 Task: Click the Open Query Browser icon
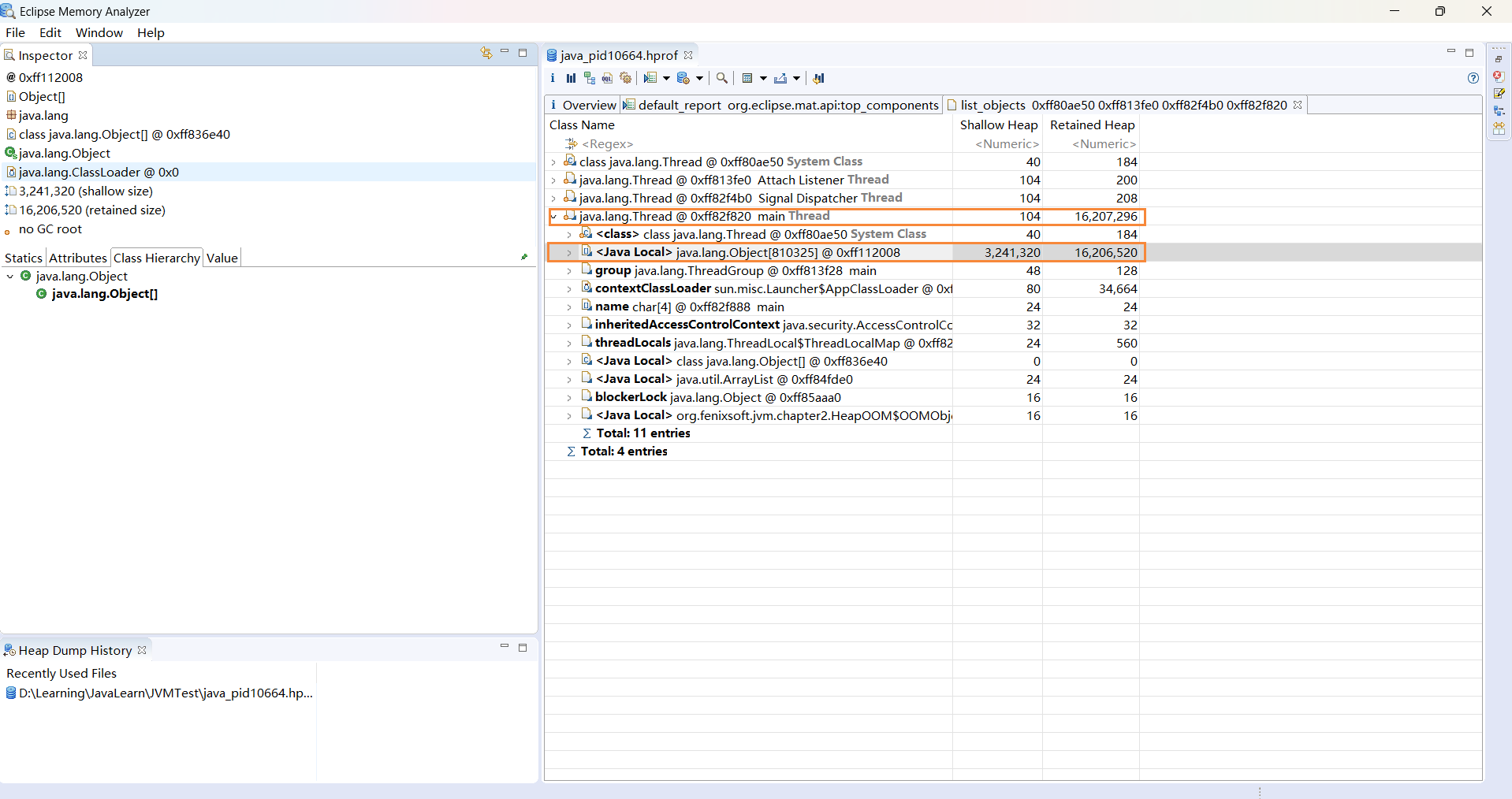[683, 78]
